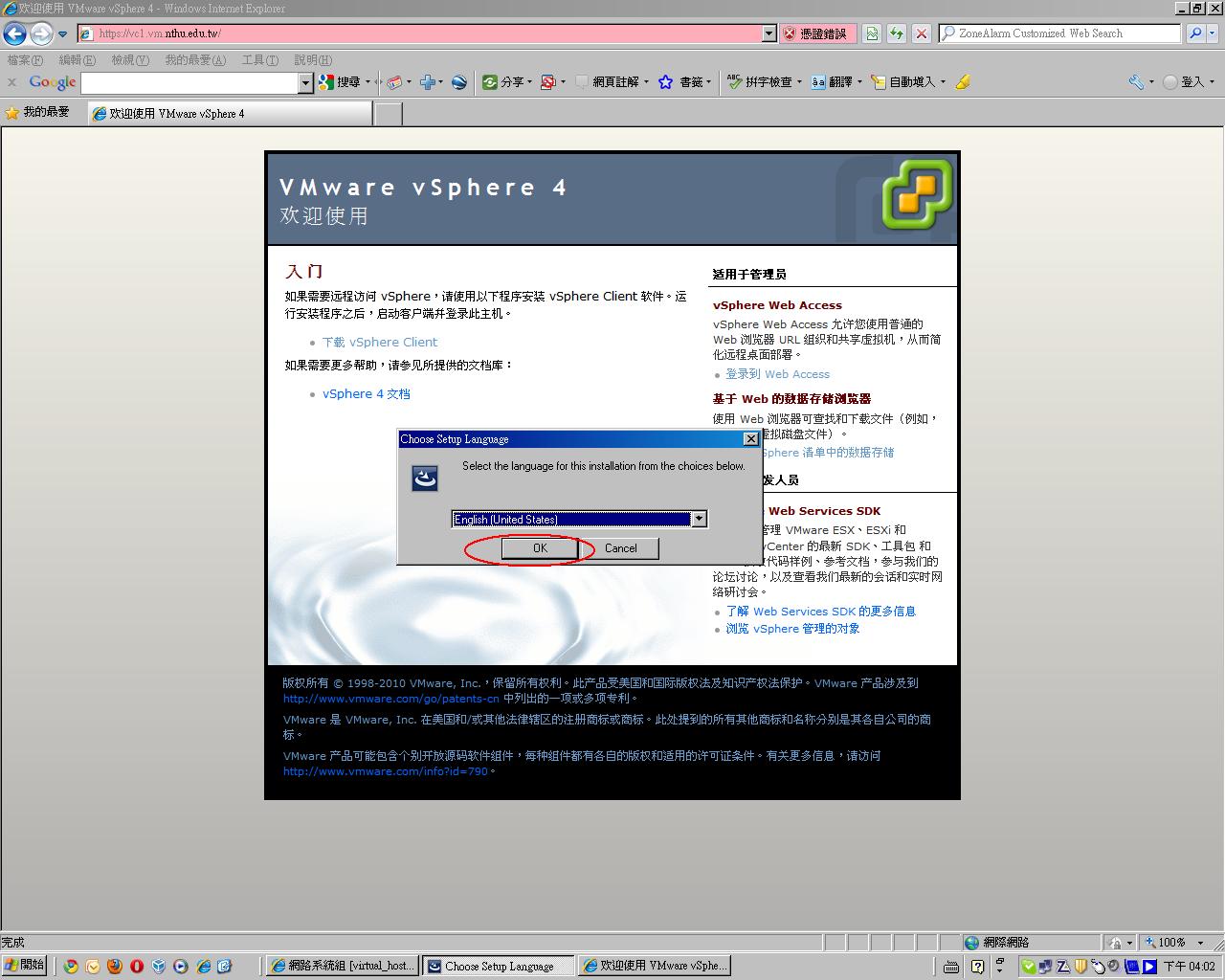Expand the setup language dropdown list
The image size is (1225, 980).
click(x=699, y=519)
